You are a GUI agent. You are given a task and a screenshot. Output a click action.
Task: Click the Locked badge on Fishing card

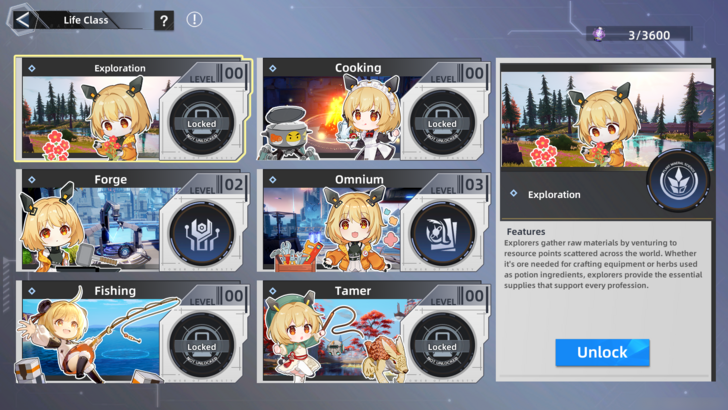[202, 345]
